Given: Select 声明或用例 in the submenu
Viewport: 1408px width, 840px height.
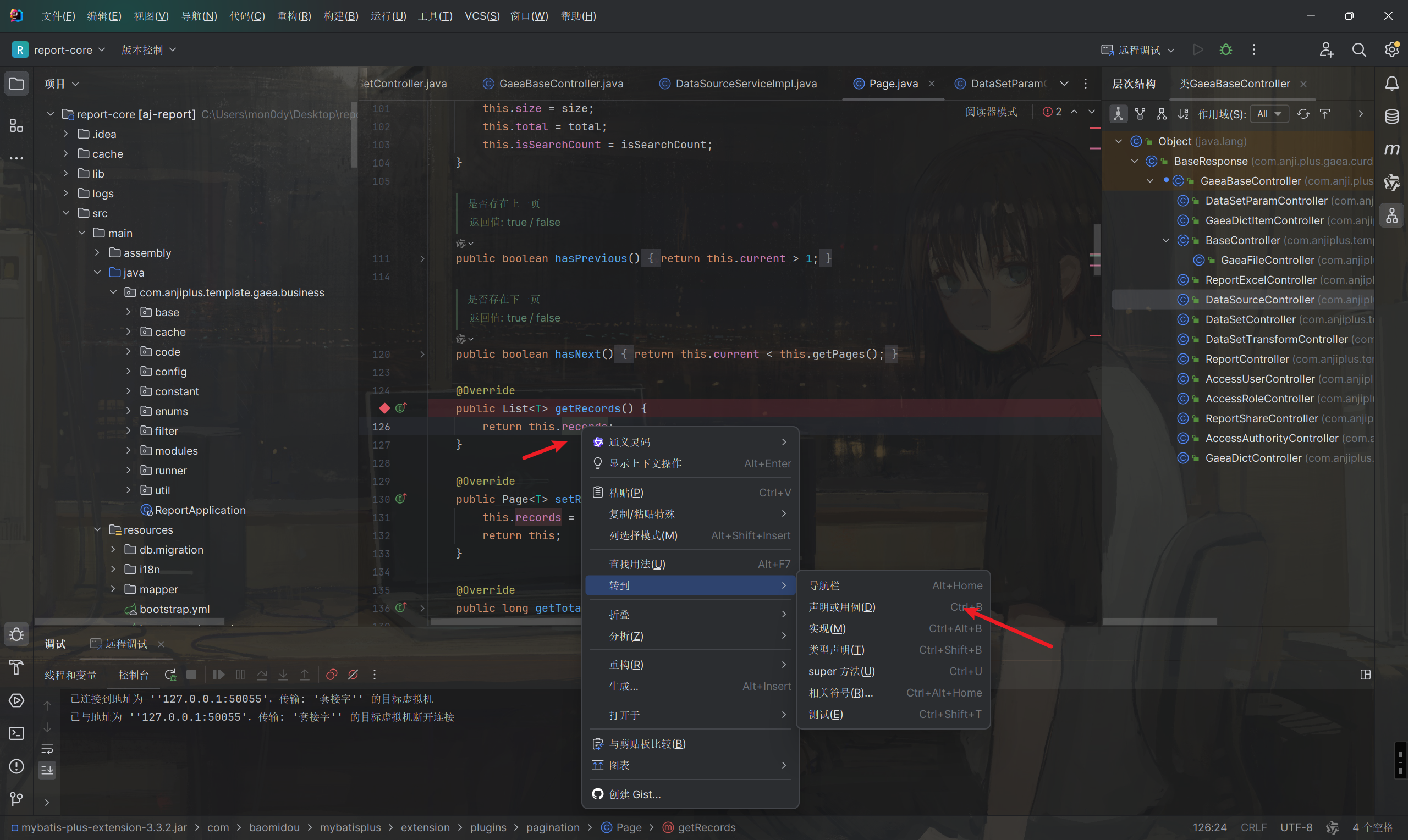Looking at the screenshot, I should (x=842, y=607).
